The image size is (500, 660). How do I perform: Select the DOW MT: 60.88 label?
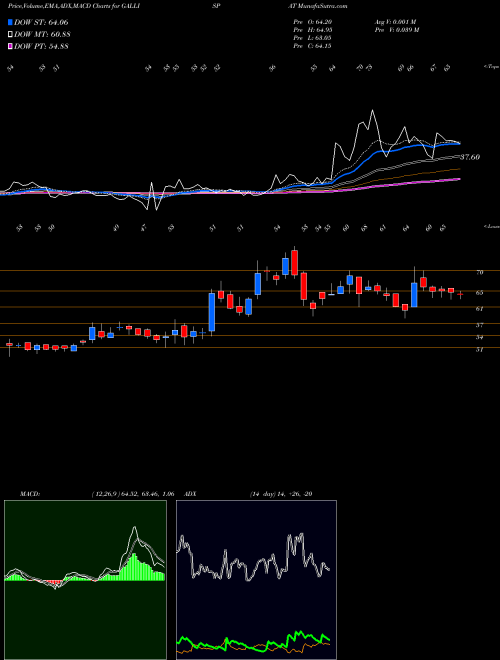click(x=42, y=35)
